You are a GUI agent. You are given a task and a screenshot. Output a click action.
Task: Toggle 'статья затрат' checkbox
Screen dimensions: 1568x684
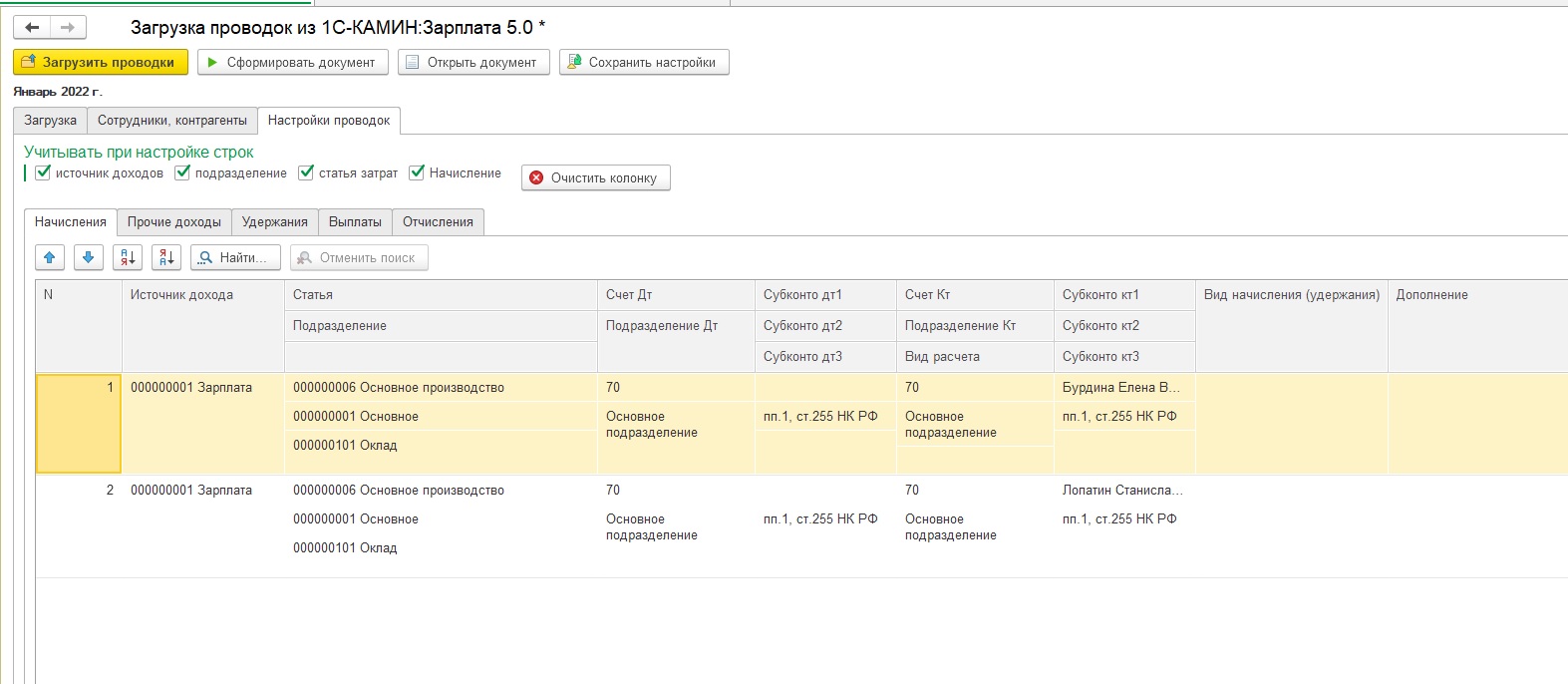coord(306,172)
